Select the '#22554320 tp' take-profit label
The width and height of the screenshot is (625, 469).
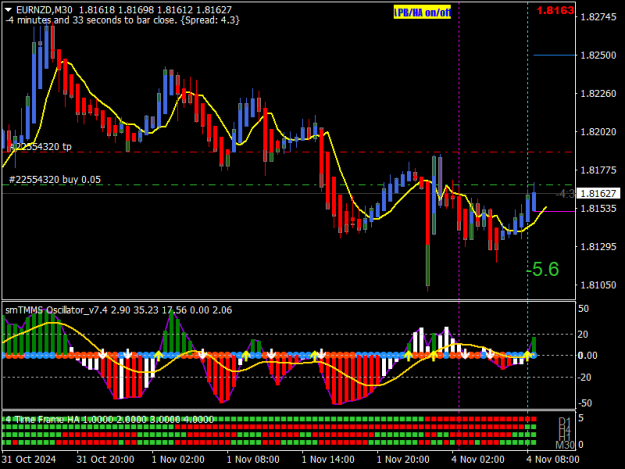tap(40, 147)
